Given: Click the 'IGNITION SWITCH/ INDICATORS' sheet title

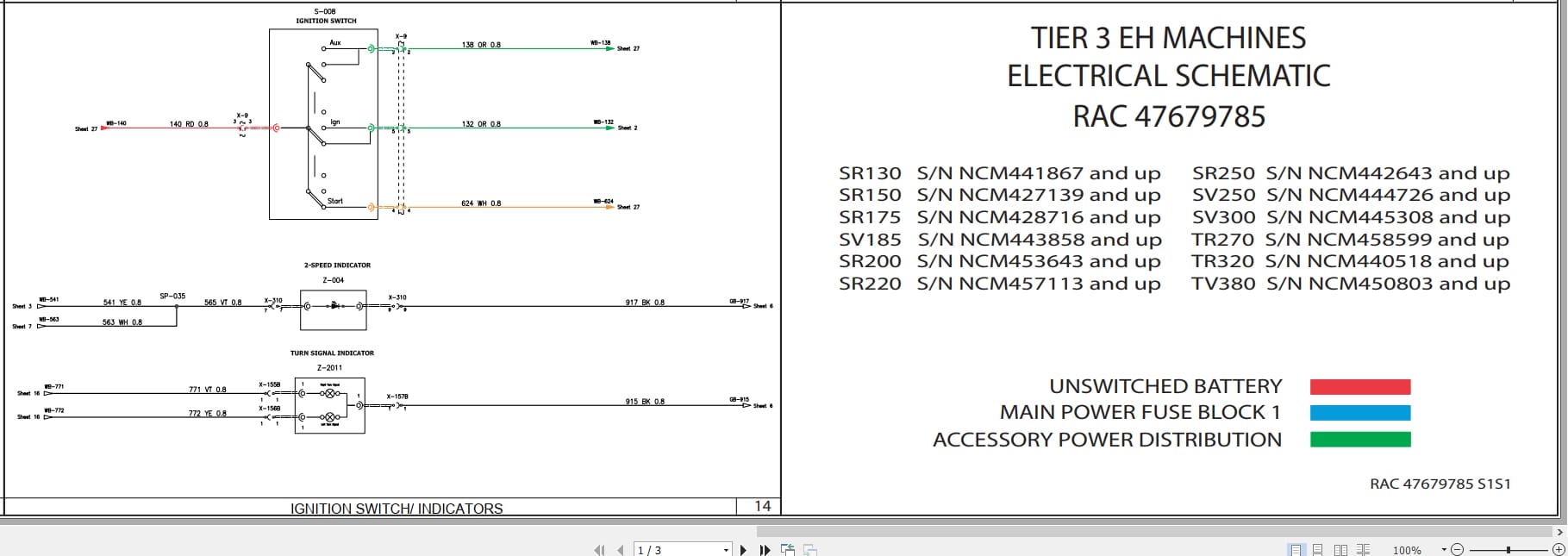Looking at the screenshot, I should (397, 509).
